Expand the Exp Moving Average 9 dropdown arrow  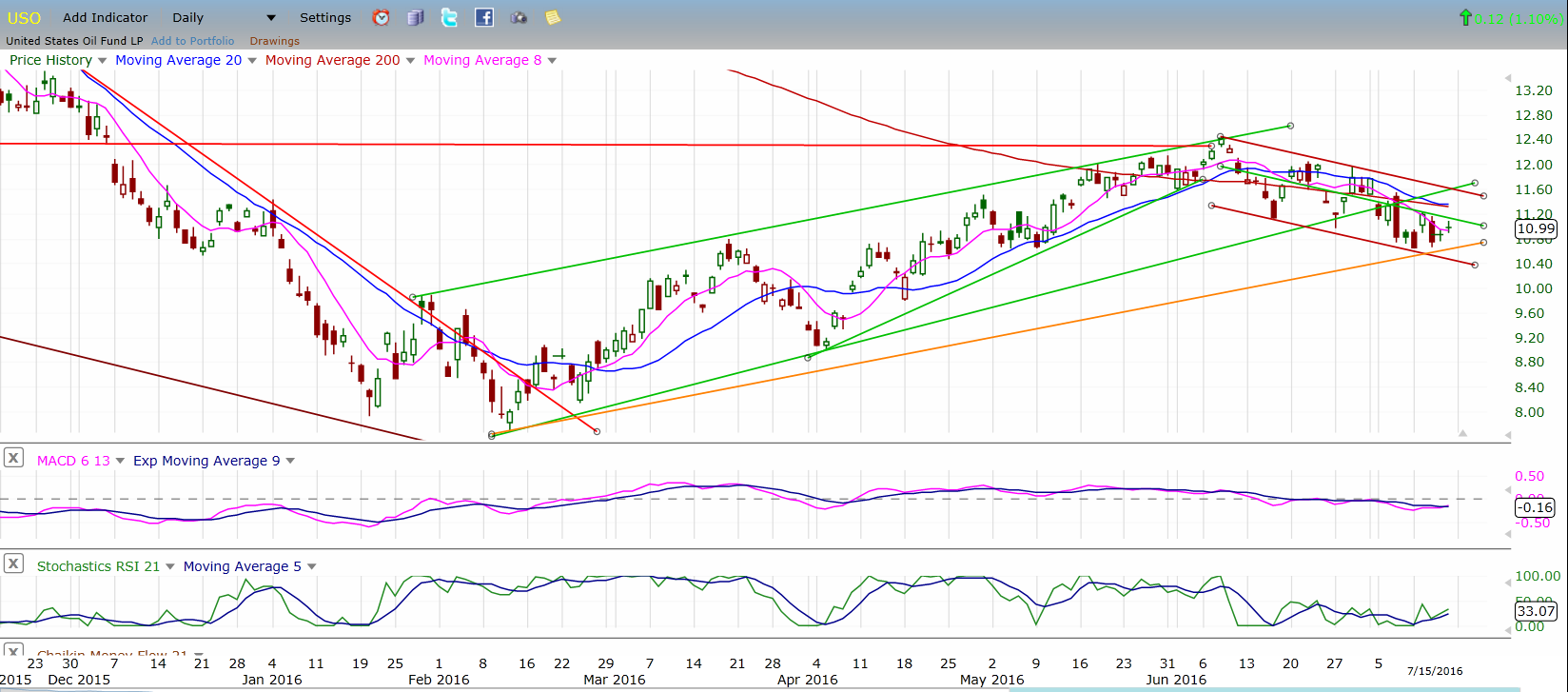tap(290, 462)
